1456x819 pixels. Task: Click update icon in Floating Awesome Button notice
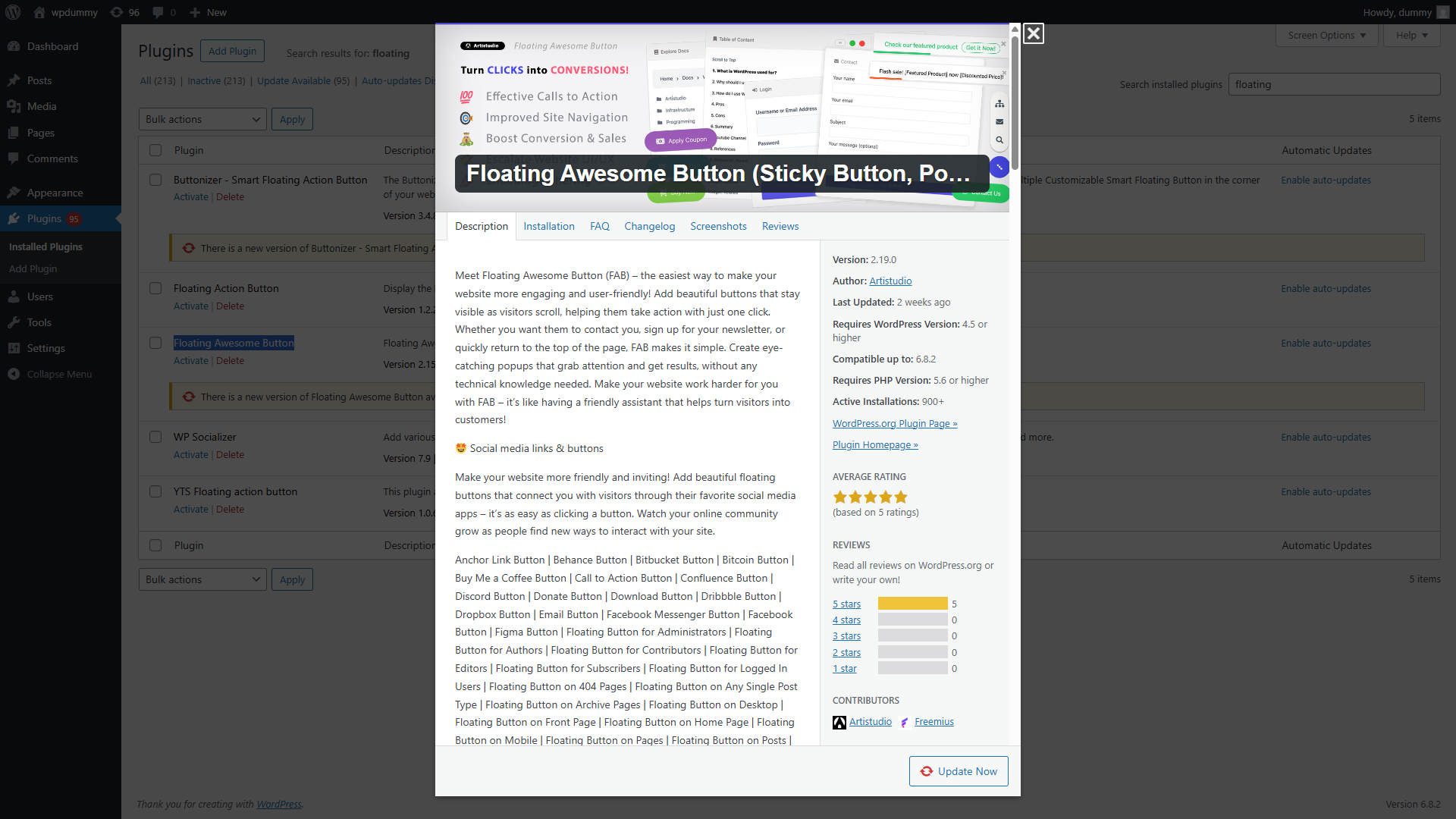[189, 397]
